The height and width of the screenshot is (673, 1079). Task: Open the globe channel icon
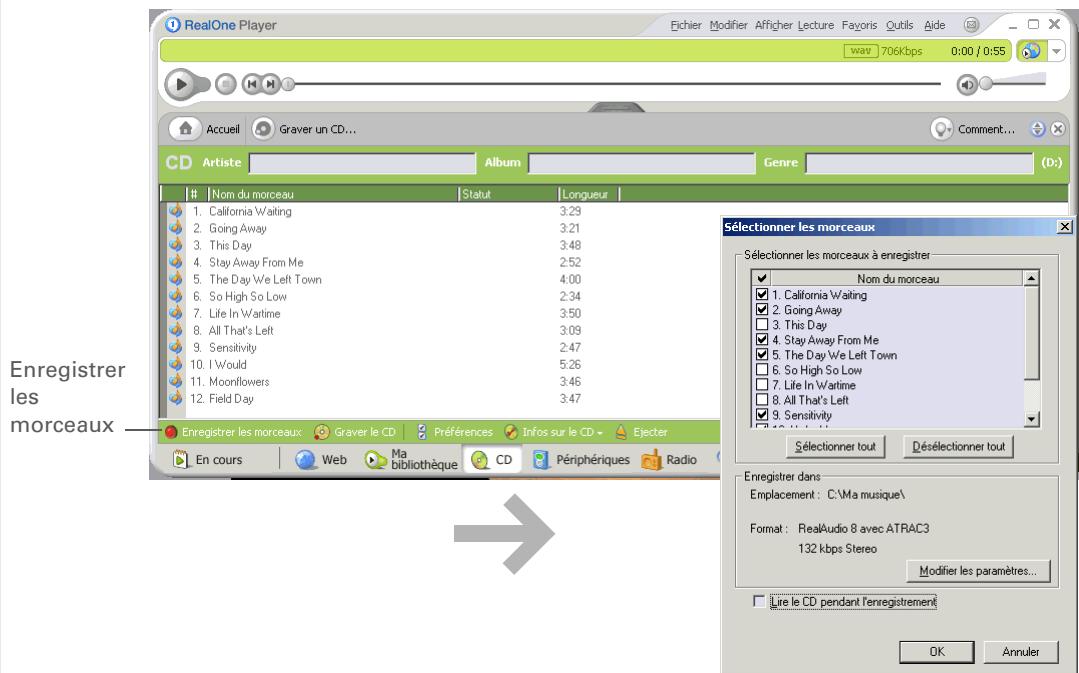tap(1031, 51)
